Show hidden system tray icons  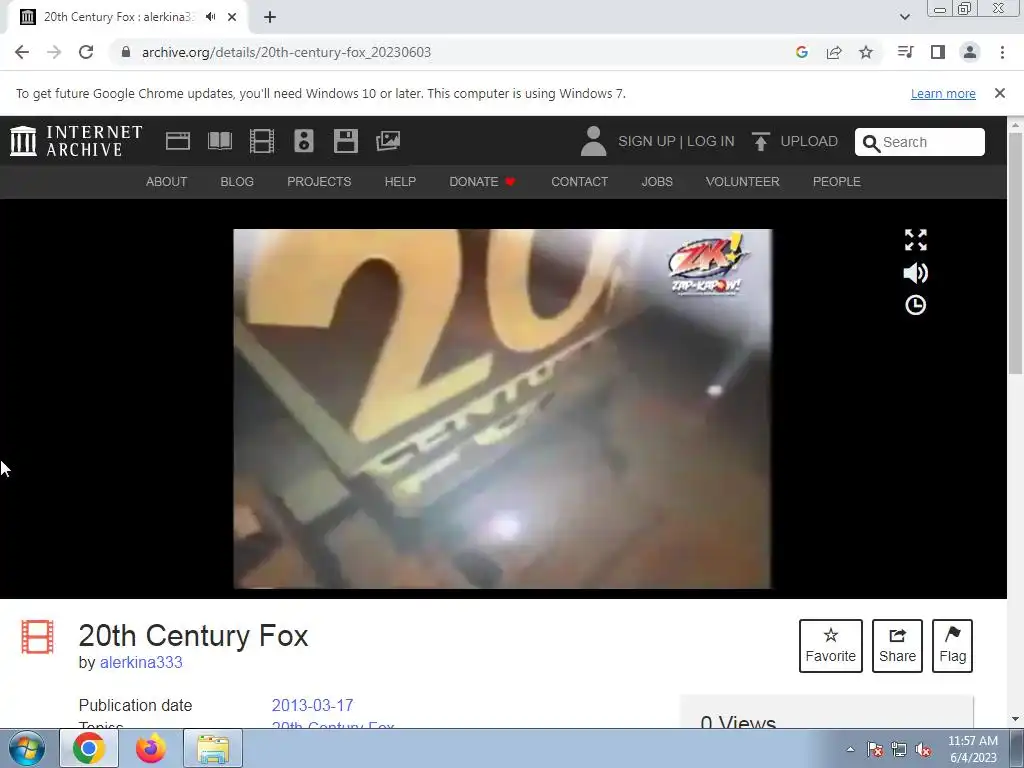pyautogui.click(x=850, y=749)
